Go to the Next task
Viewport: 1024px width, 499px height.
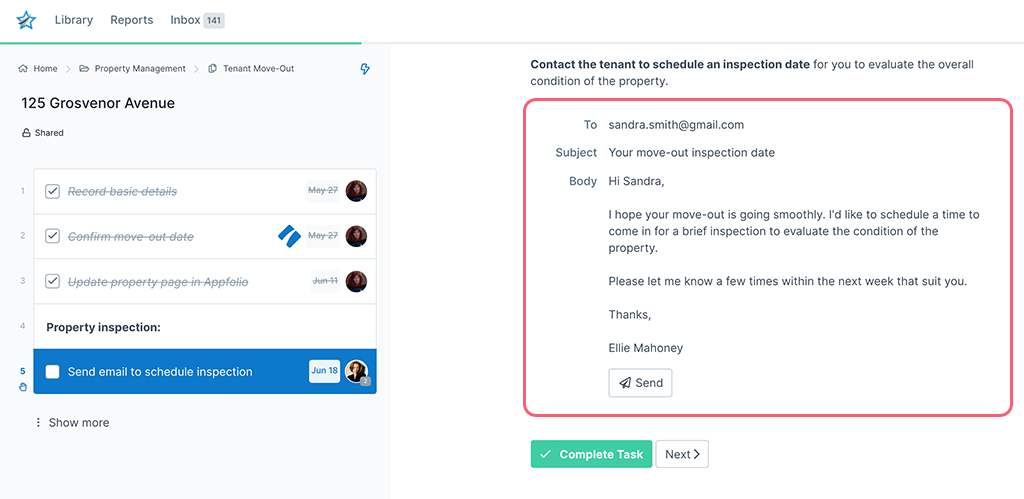point(682,454)
